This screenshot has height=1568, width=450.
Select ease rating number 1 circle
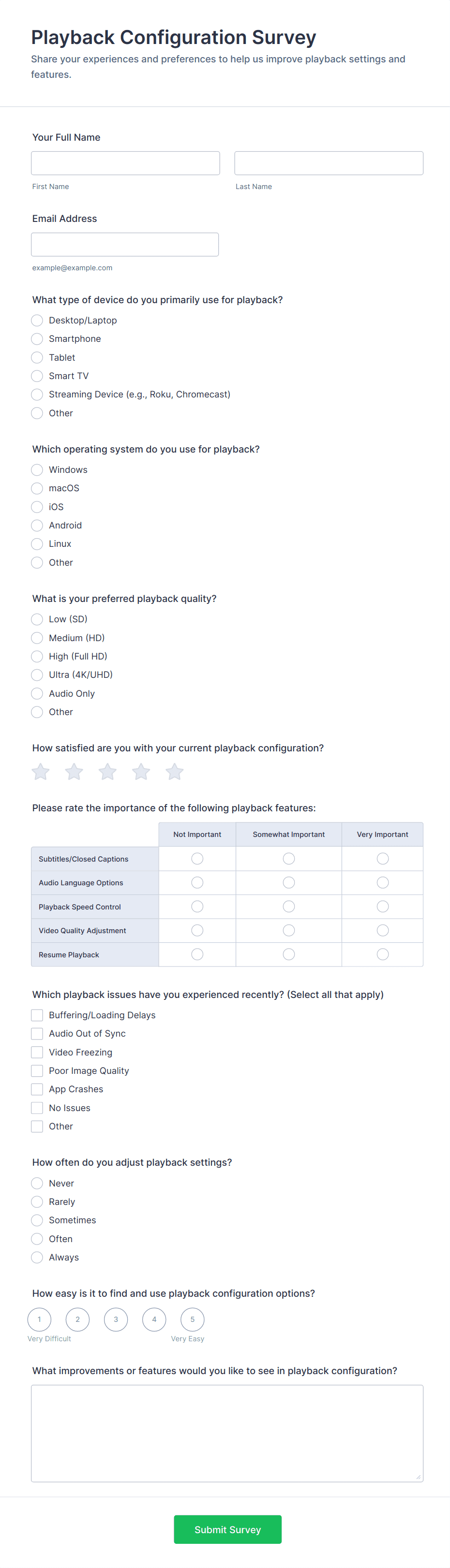(40, 1319)
